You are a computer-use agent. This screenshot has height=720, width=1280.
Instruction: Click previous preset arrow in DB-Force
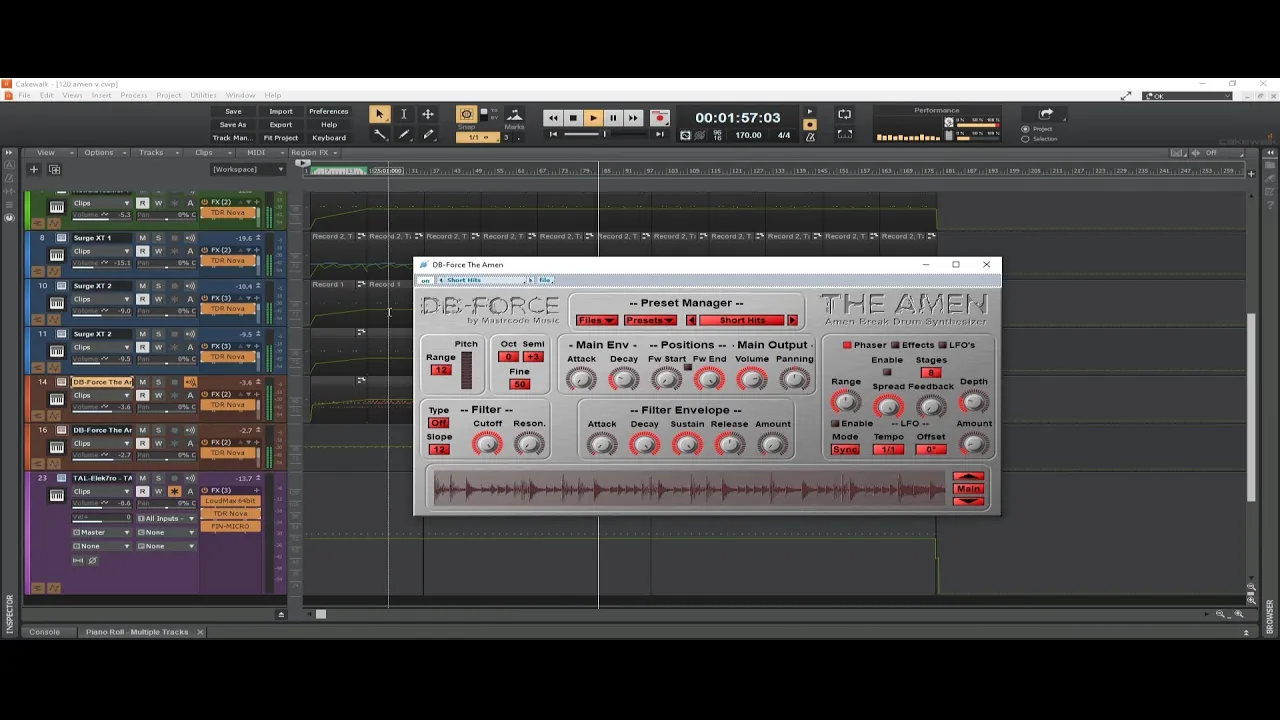coord(690,320)
